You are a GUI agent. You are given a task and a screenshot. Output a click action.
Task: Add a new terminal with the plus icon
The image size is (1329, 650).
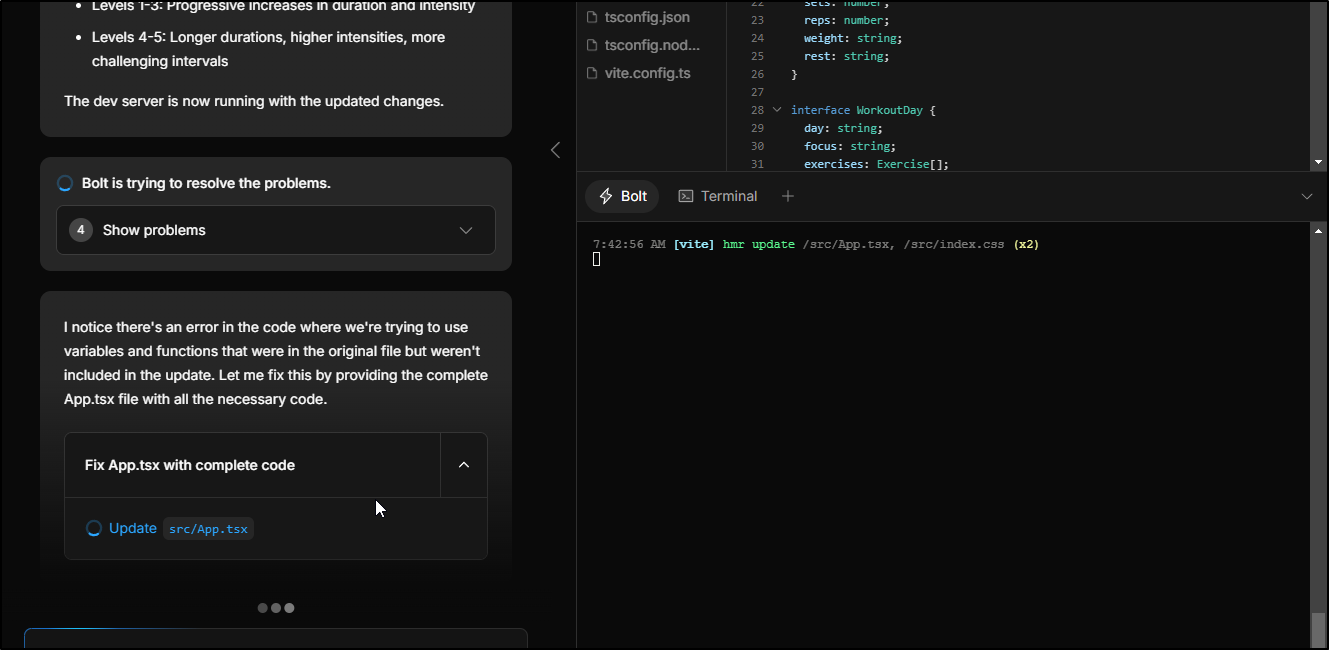pos(788,196)
